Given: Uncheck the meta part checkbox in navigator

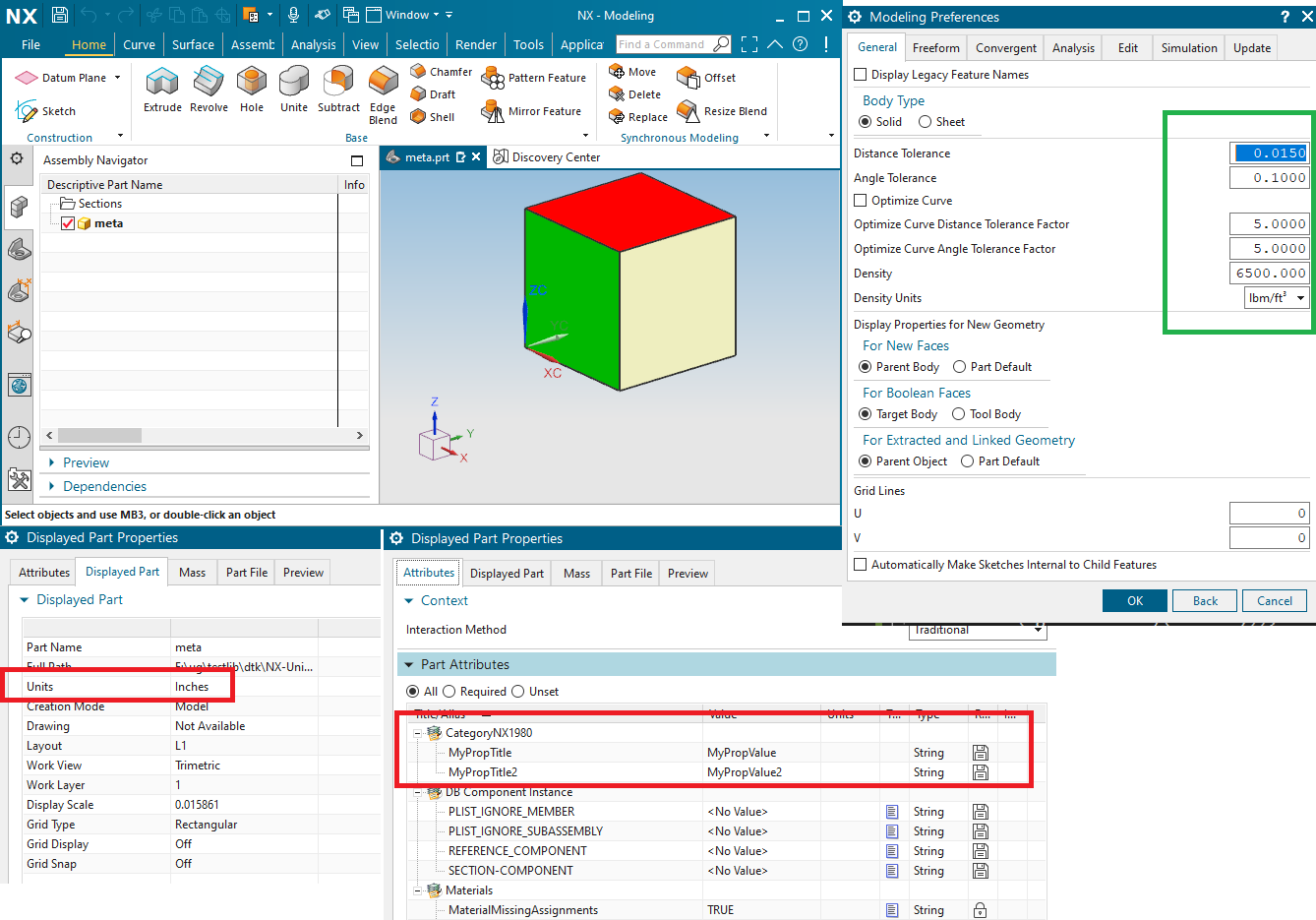Looking at the screenshot, I should 68,223.
